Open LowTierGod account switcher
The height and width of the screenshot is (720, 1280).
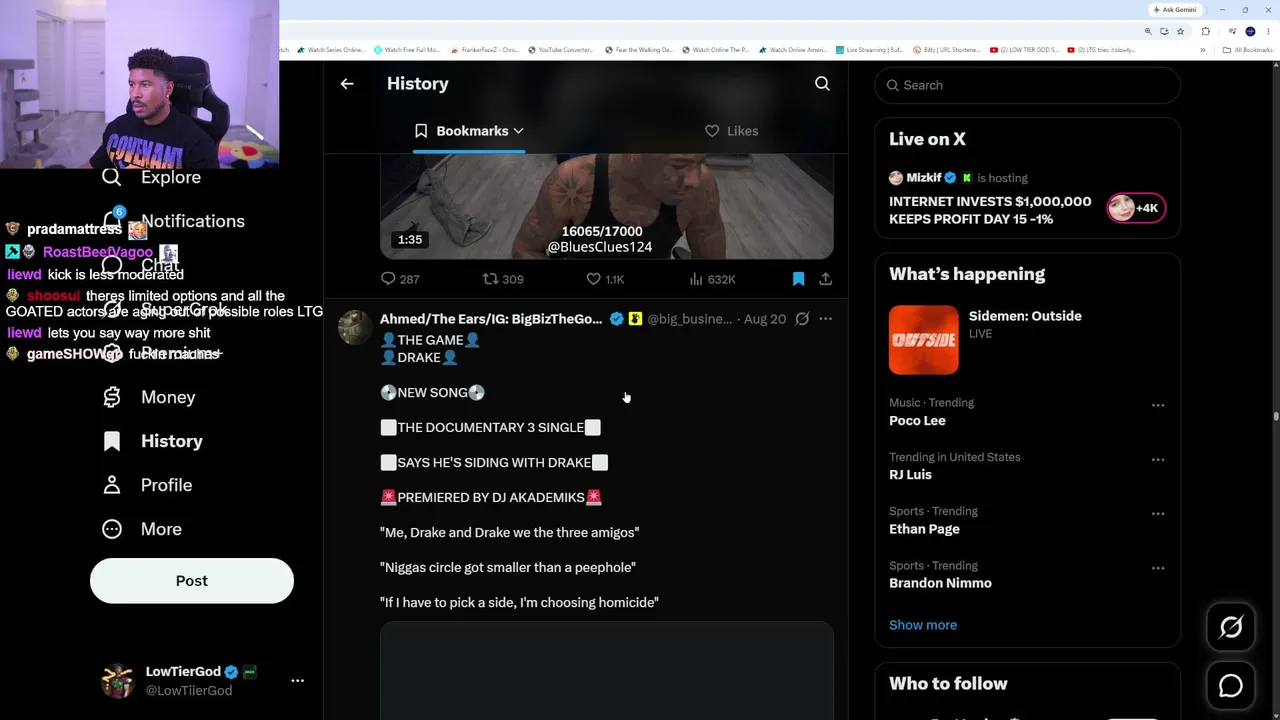pyautogui.click(x=203, y=680)
